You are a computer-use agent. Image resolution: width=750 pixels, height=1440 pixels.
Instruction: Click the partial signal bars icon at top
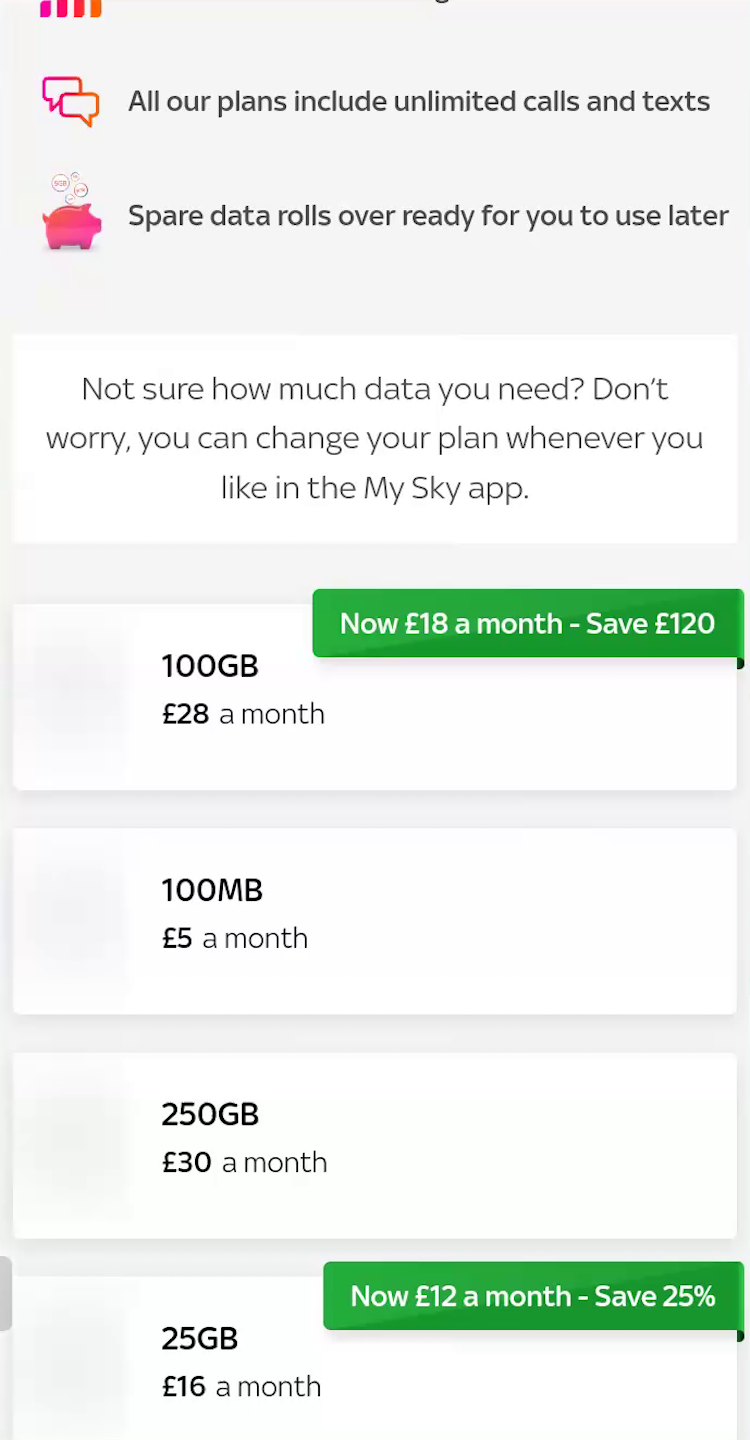click(70, 8)
